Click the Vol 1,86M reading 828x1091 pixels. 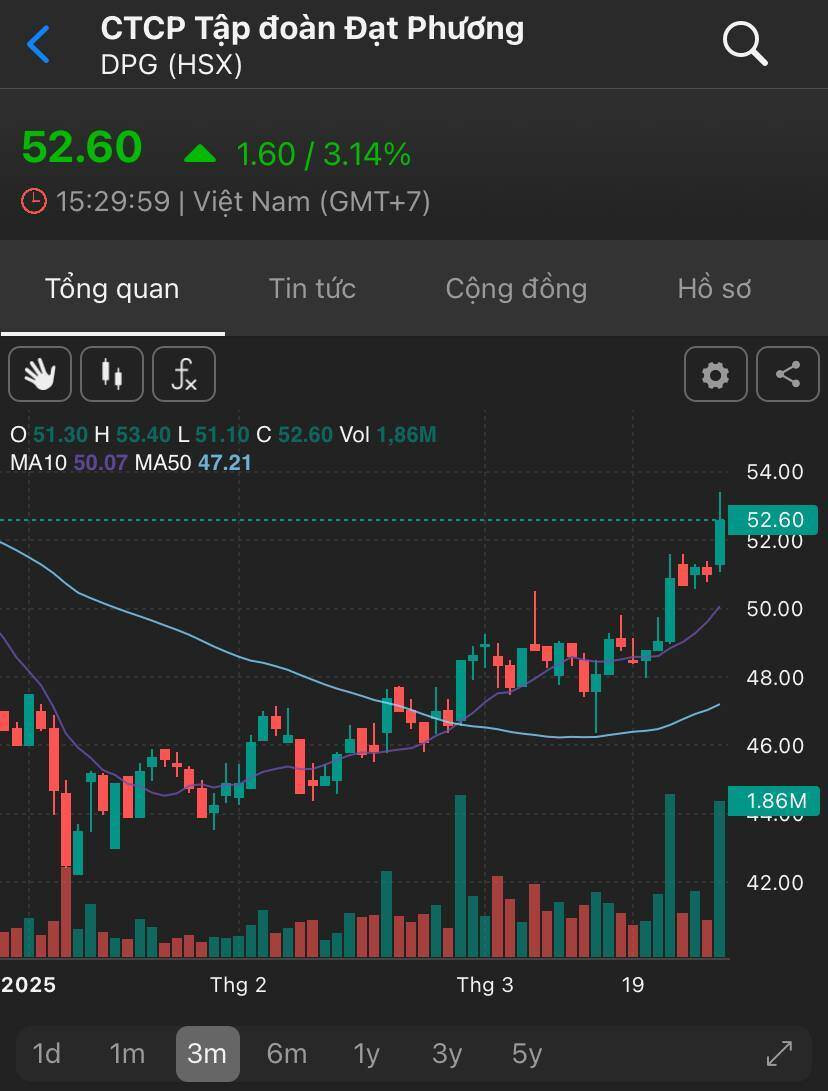click(388, 435)
